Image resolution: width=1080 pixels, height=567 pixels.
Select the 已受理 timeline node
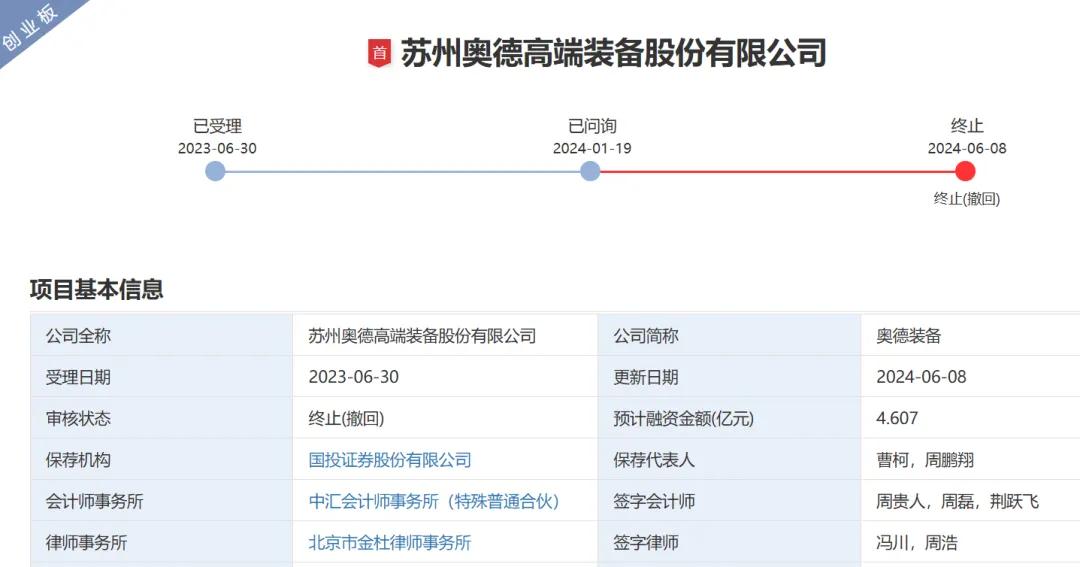tap(216, 171)
